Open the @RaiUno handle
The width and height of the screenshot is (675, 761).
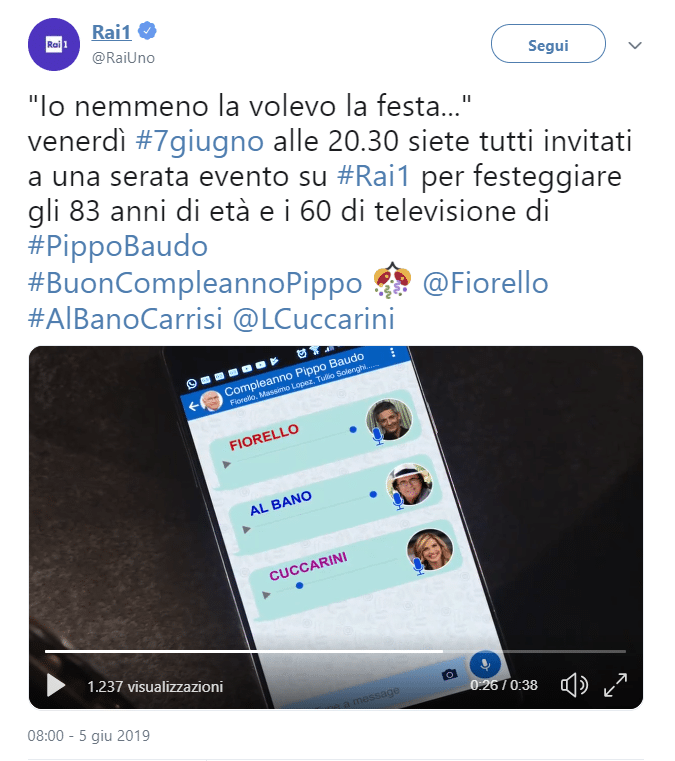(123, 58)
